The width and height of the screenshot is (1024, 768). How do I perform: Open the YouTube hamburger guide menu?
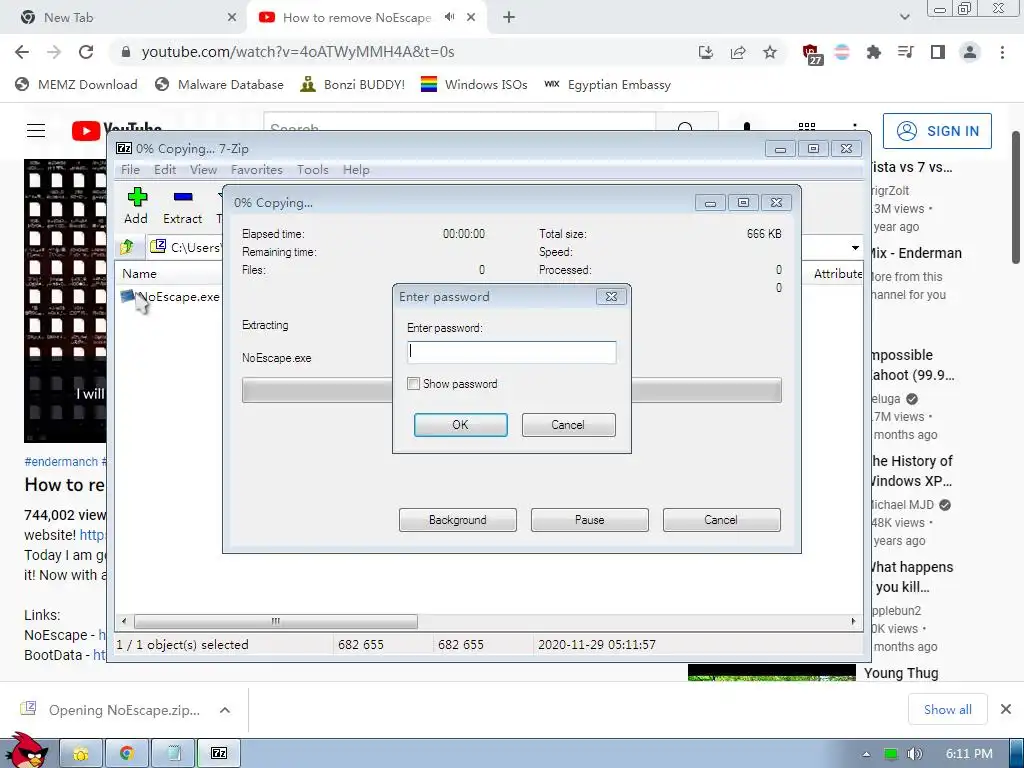tap(36, 131)
